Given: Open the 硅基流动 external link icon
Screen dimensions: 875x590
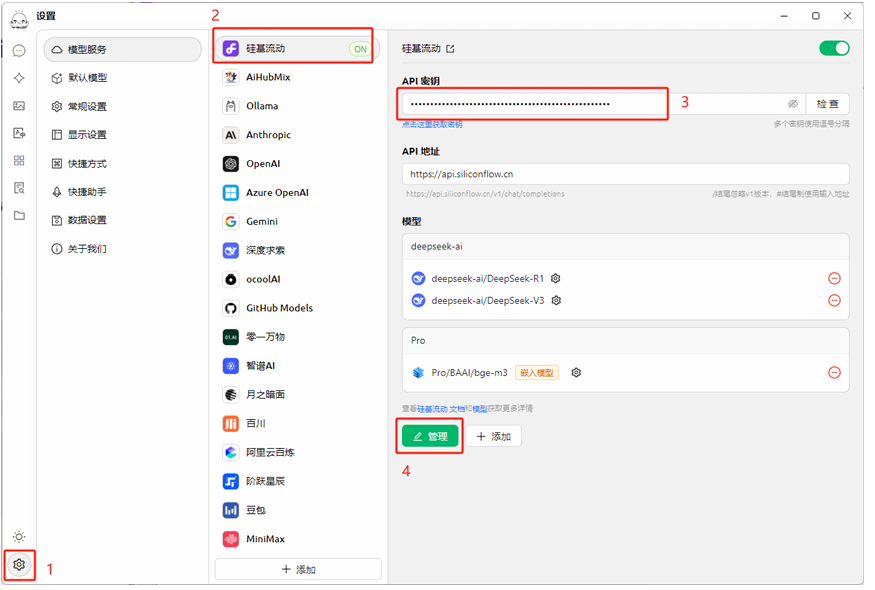Looking at the screenshot, I should (450, 49).
